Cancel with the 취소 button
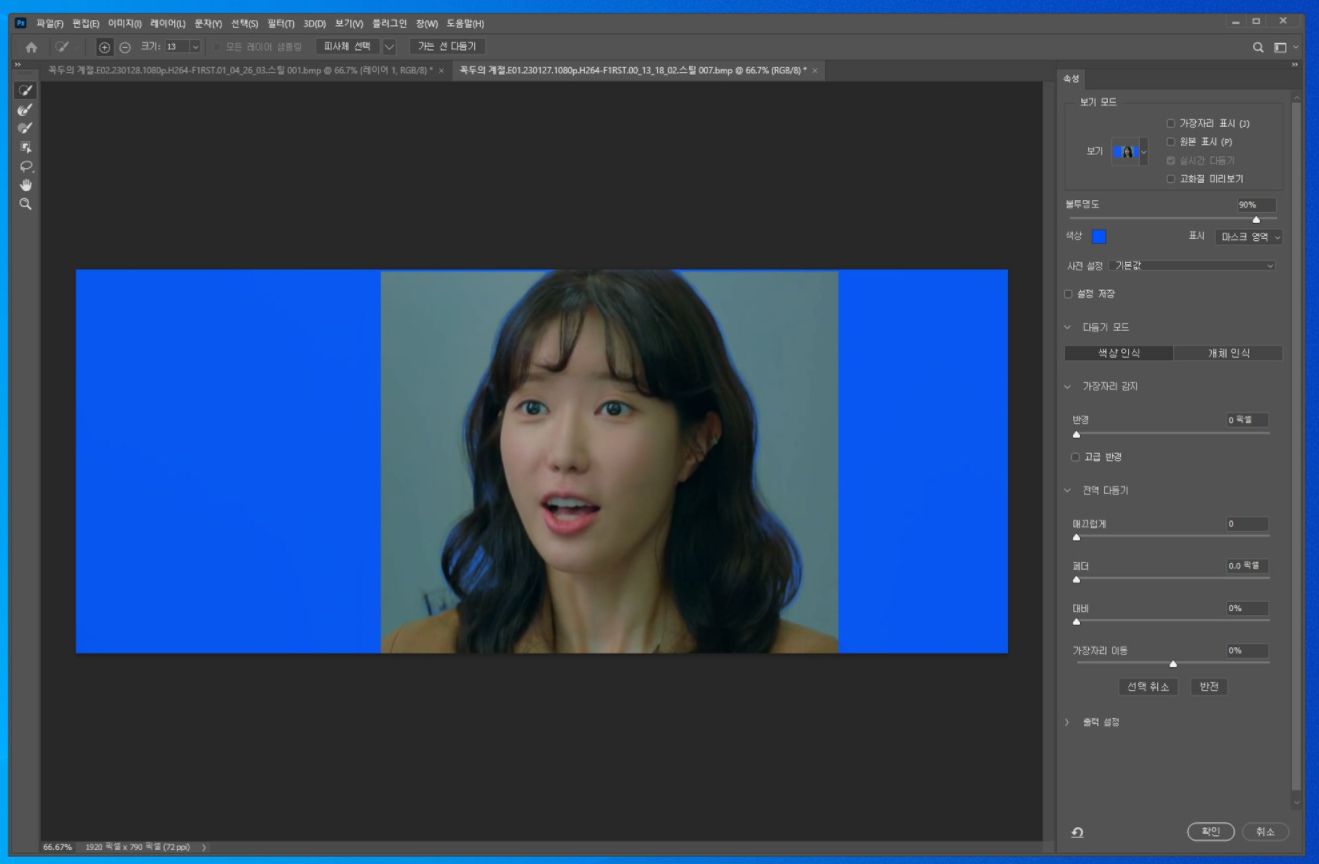 coord(1265,832)
